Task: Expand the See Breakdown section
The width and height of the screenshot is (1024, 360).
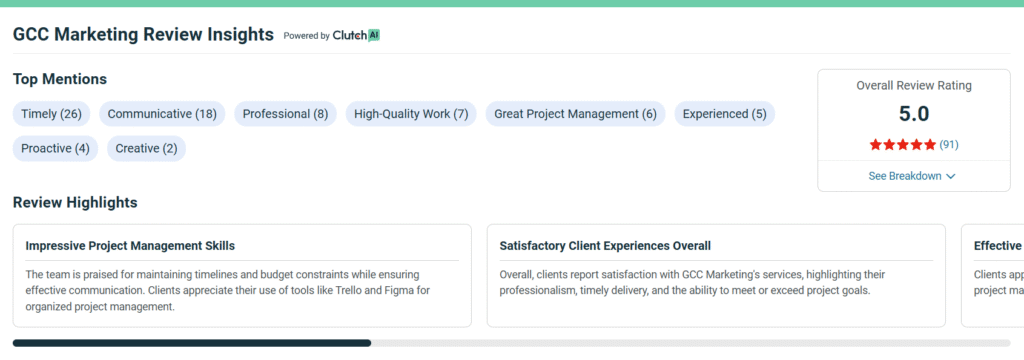Action: click(912, 176)
